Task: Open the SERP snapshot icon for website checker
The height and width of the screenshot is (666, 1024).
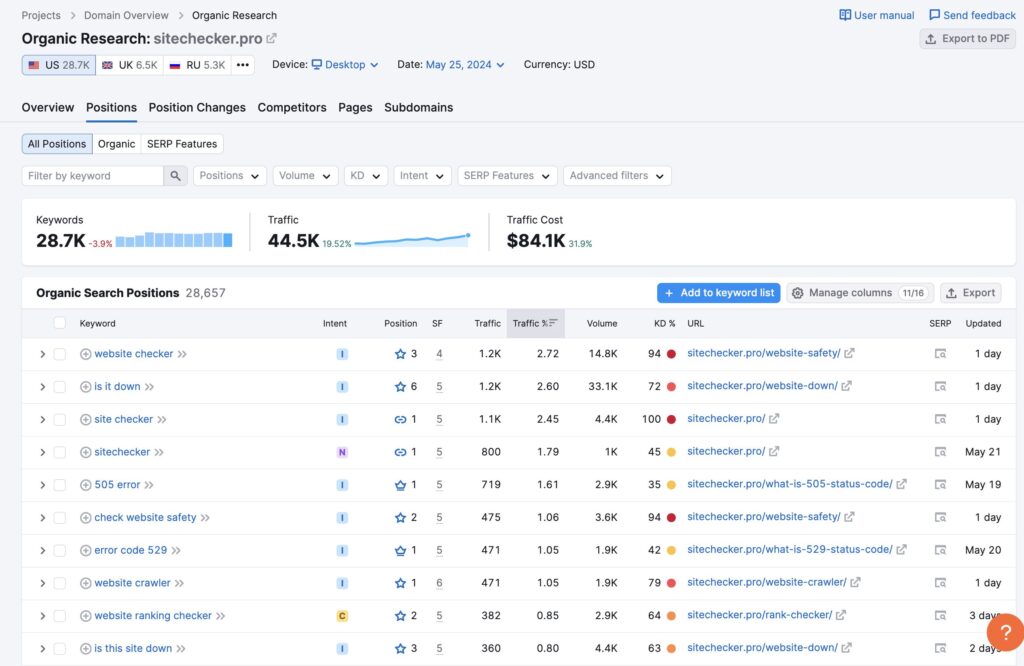Action: click(940, 354)
